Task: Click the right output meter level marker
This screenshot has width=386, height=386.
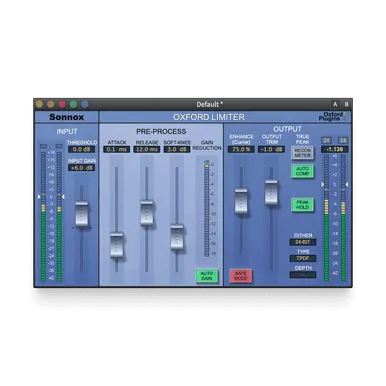Action: [347, 184]
